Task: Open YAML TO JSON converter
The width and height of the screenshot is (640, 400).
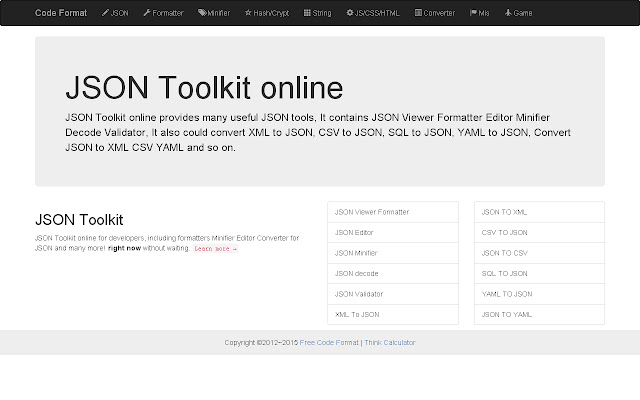Action: pyautogui.click(x=506, y=294)
